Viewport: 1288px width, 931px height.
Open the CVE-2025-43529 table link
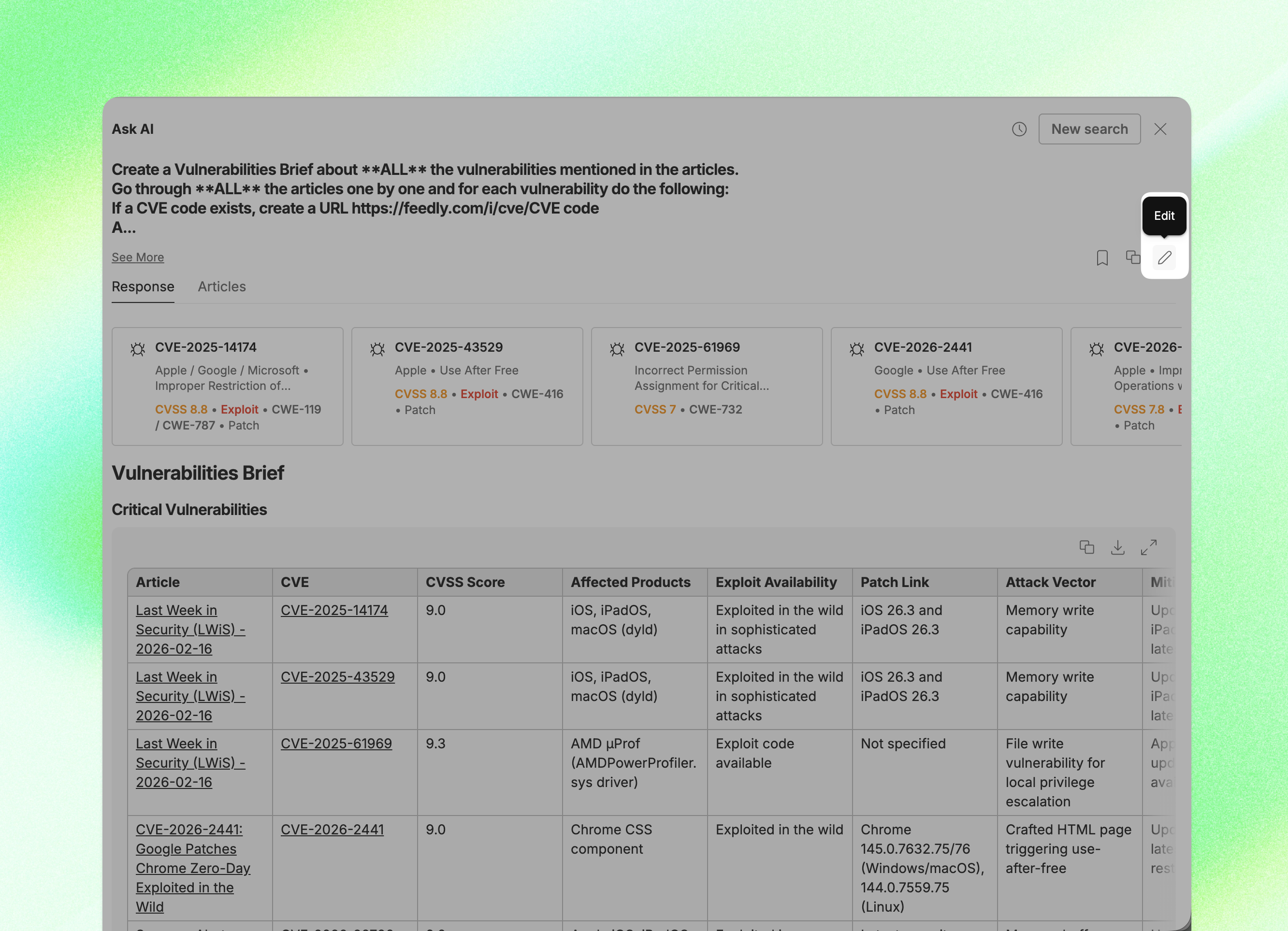pos(337,677)
